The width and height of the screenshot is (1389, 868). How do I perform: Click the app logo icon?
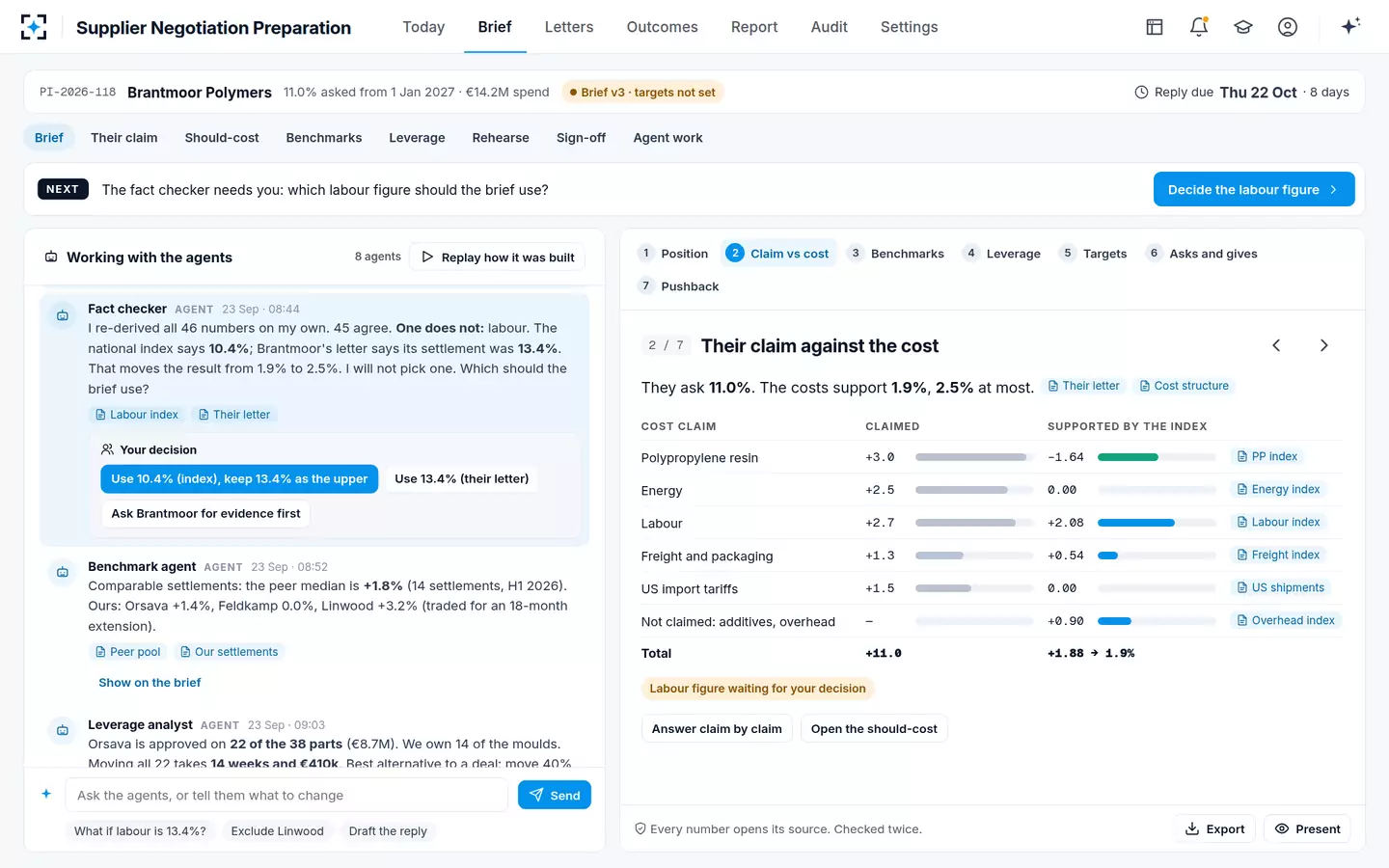[34, 27]
